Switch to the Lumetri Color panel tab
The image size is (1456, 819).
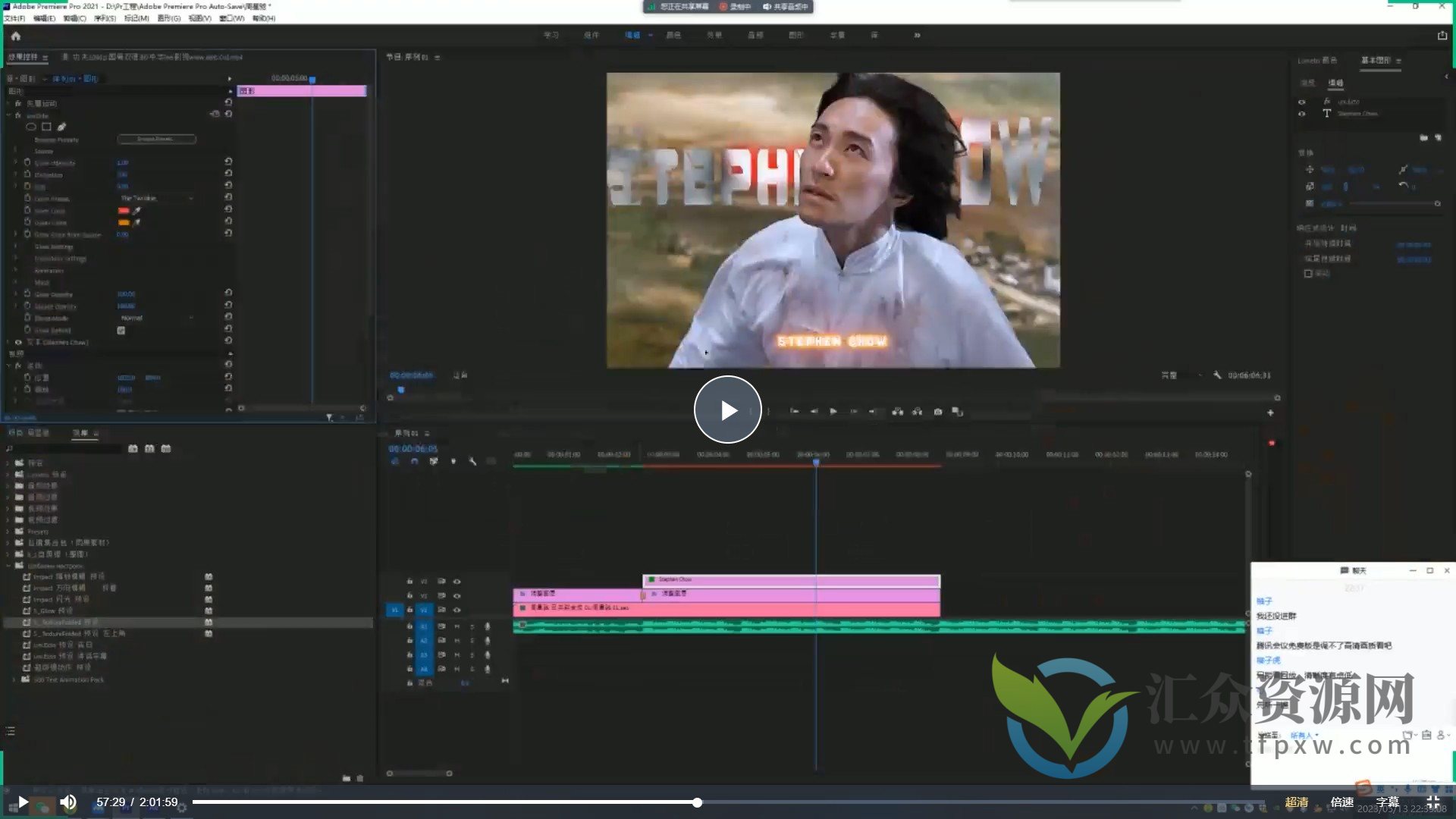[1316, 61]
